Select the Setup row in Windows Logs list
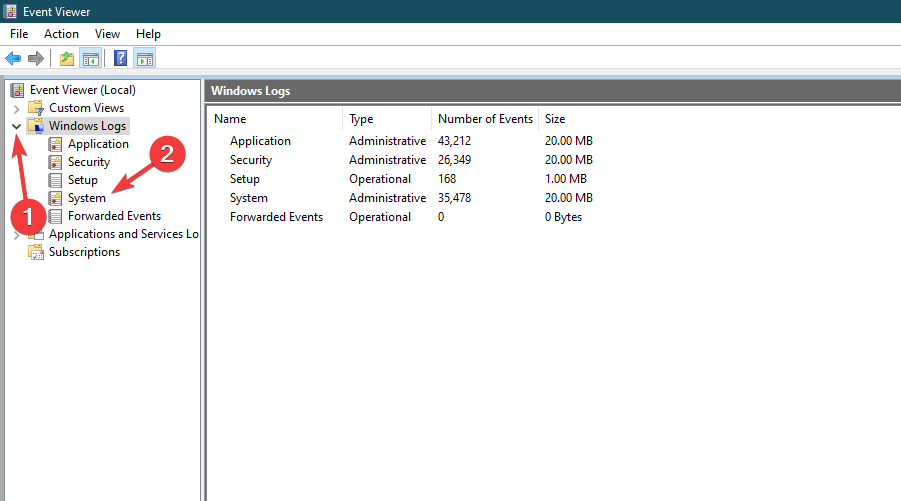The width and height of the screenshot is (901, 501). point(402,179)
